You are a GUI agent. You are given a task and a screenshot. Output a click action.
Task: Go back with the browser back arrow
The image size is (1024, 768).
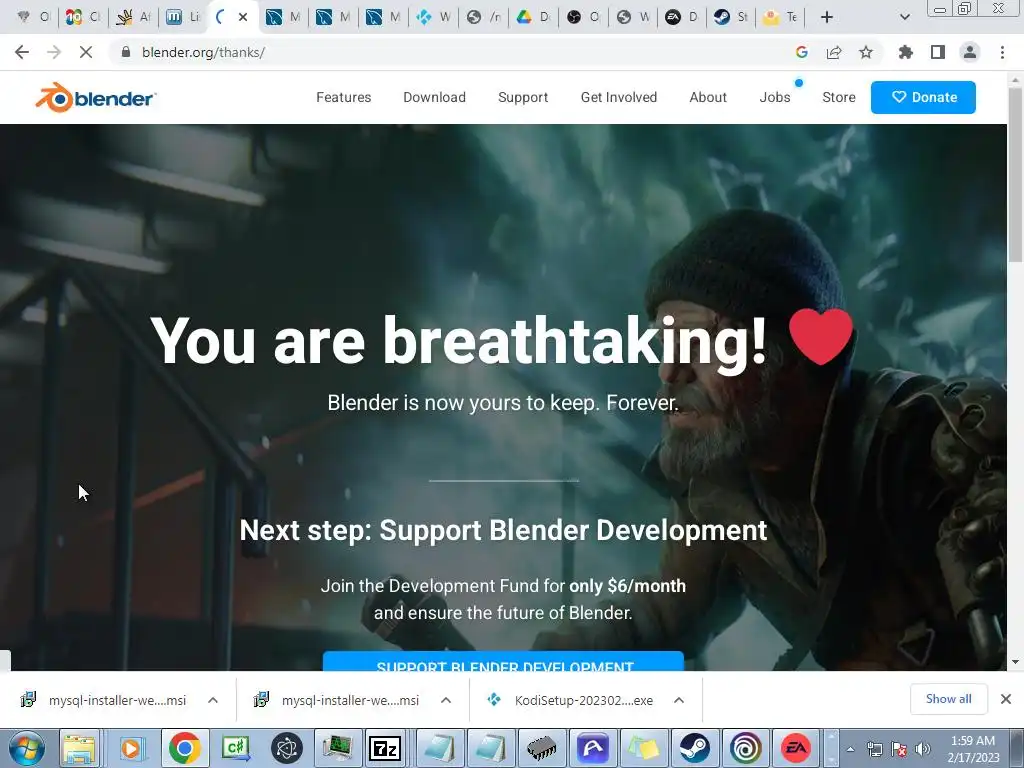(x=22, y=52)
